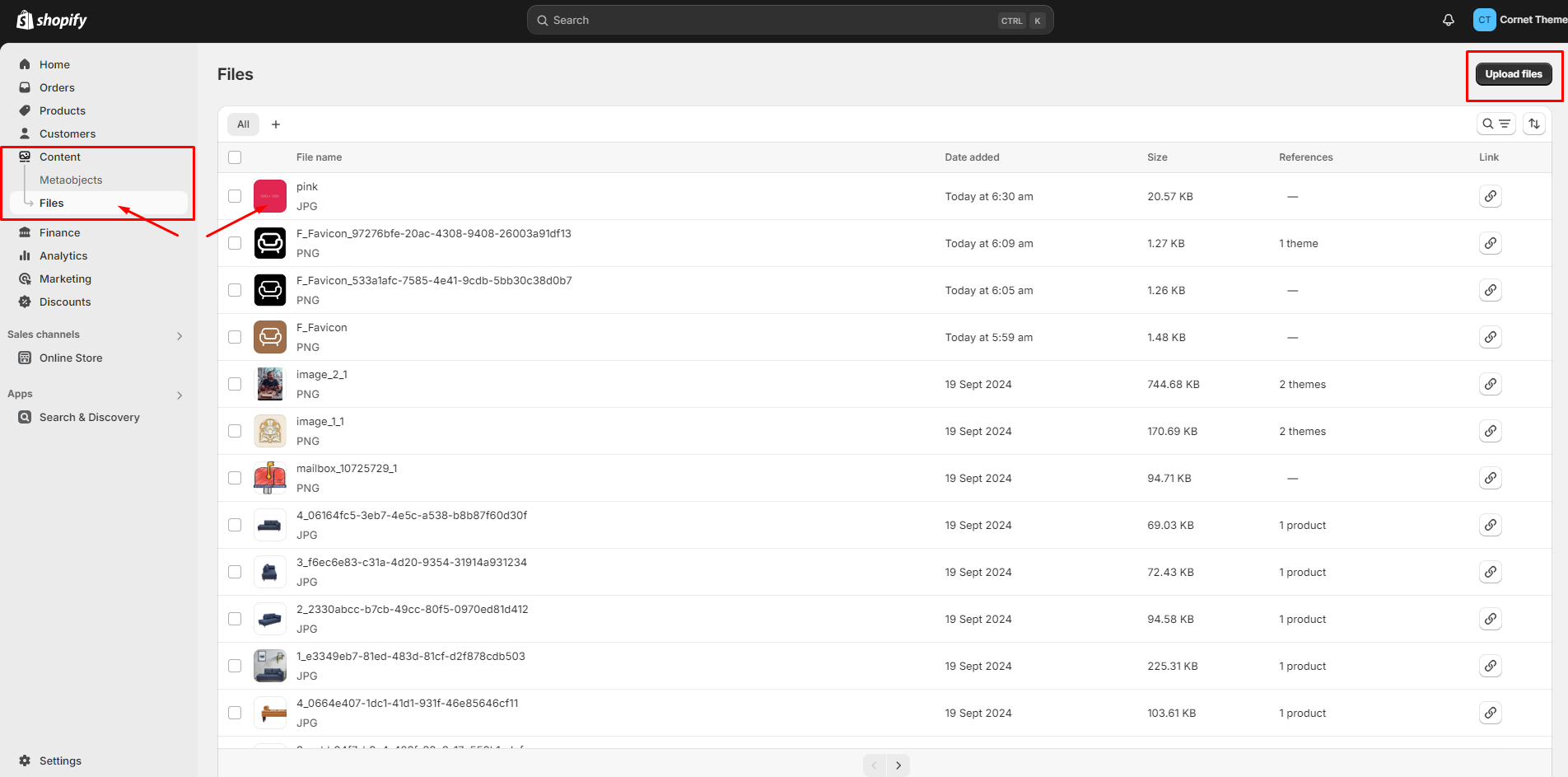Add new view with plus icon
The width and height of the screenshot is (1568, 777).
[x=276, y=124]
